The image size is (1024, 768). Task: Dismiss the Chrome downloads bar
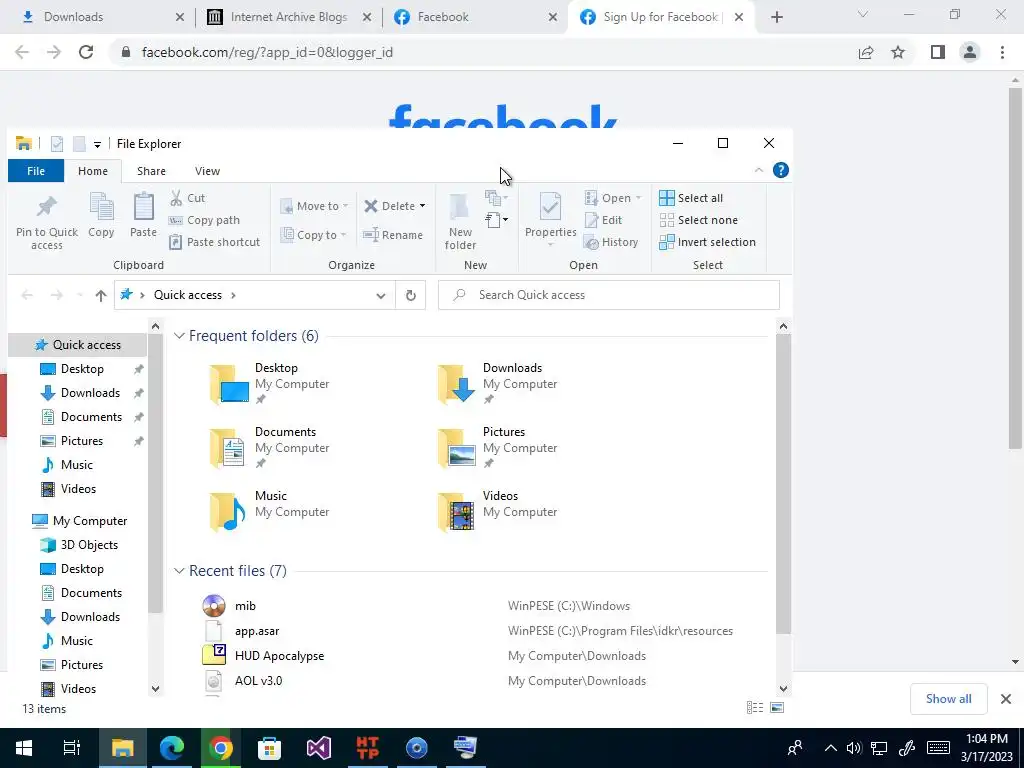click(1006, 699)
